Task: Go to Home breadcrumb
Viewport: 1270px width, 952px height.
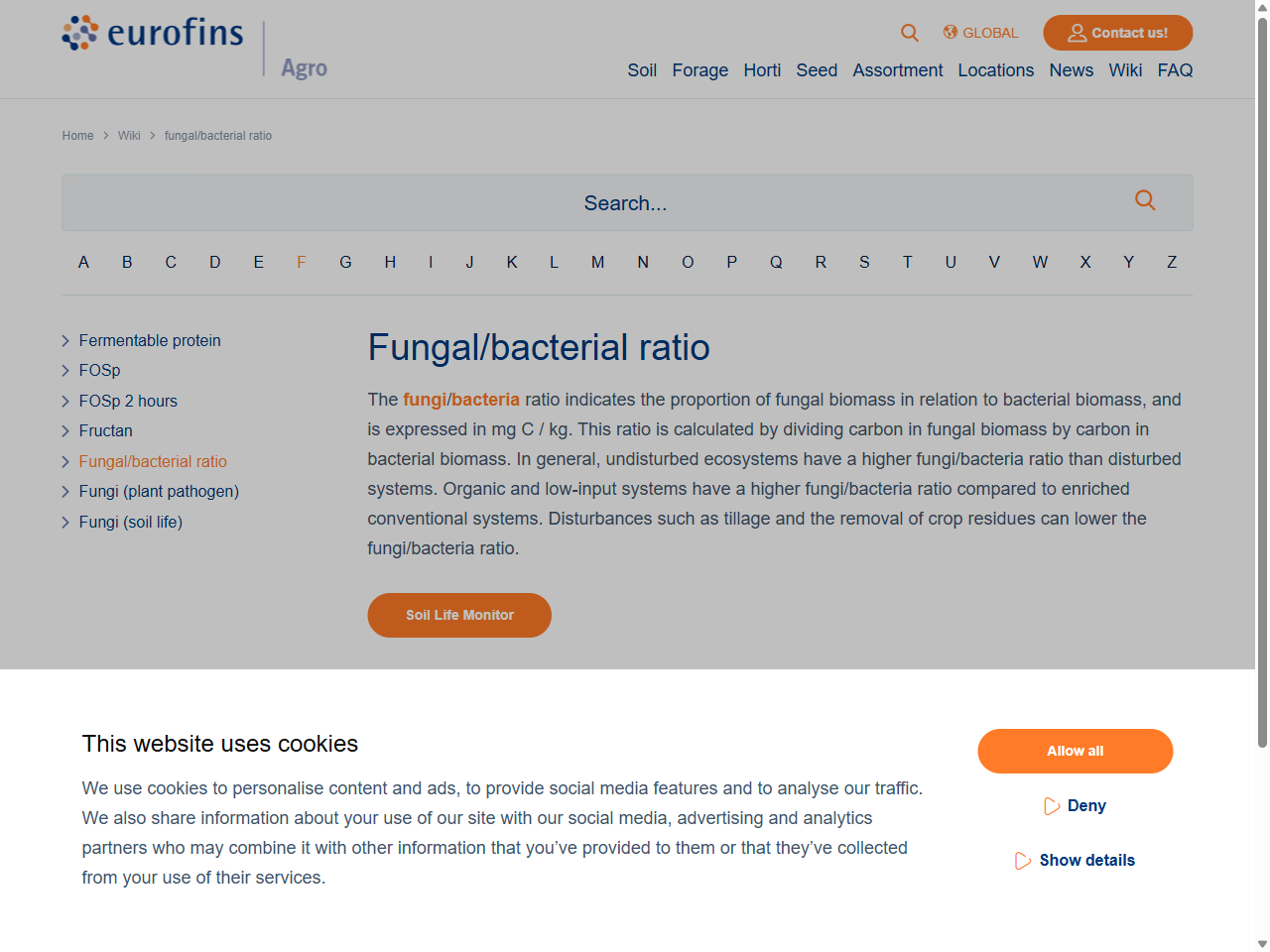Action: pos(77,136)
